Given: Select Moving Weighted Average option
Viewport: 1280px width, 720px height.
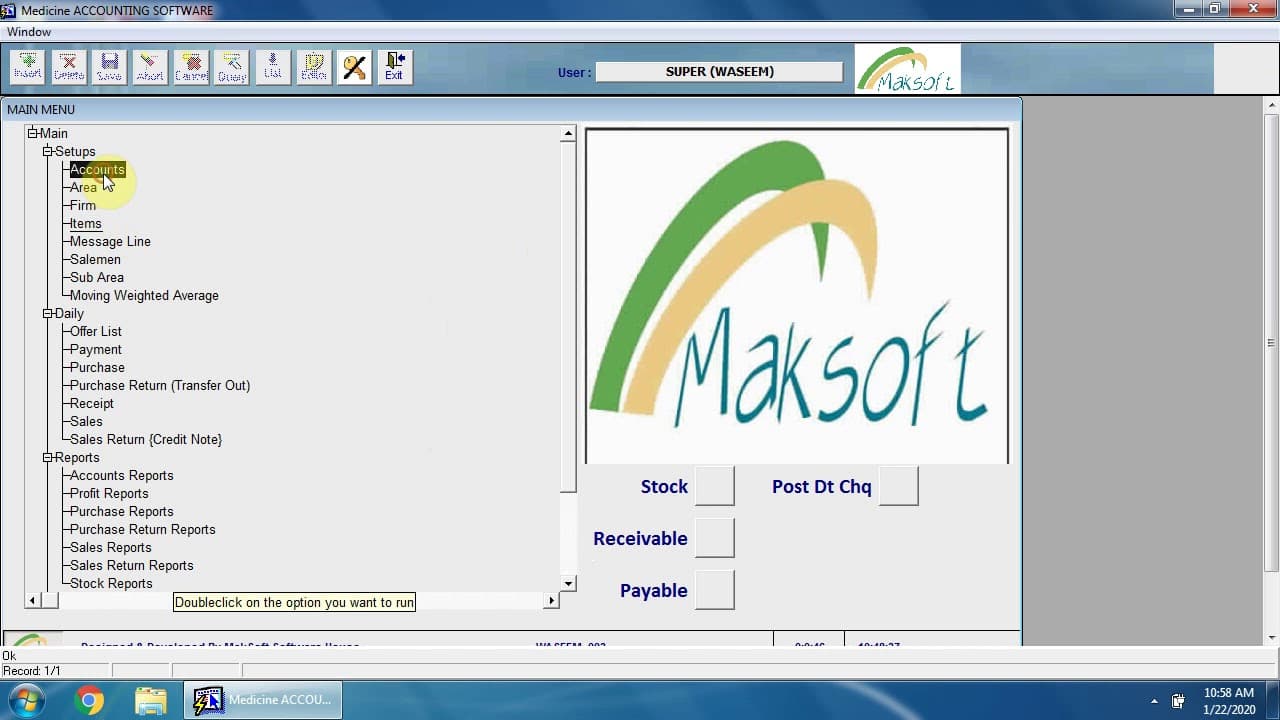Looking at the screenshot, I should (144, 295).
